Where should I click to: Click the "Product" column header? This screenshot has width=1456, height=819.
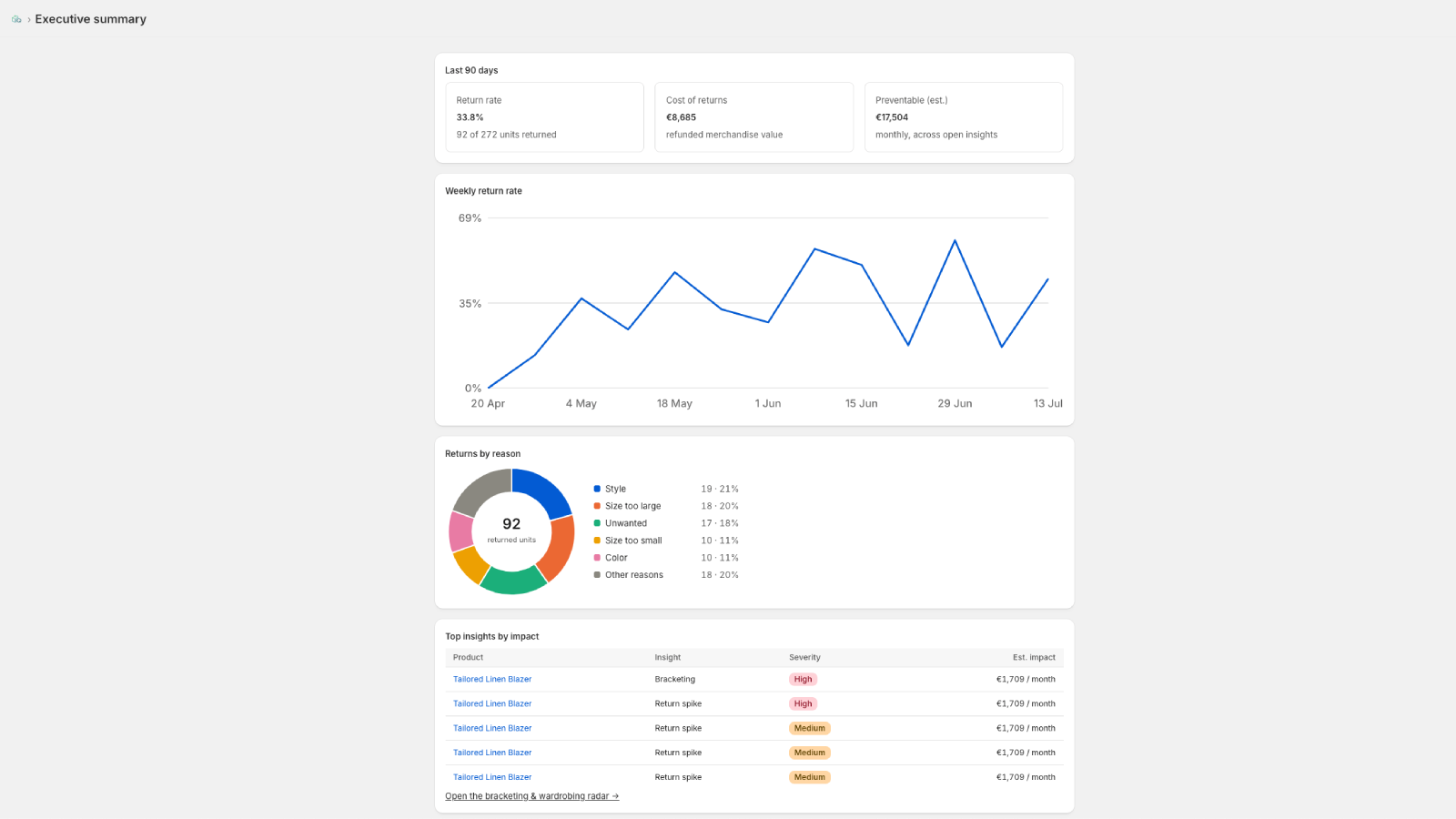coord(468,658)
